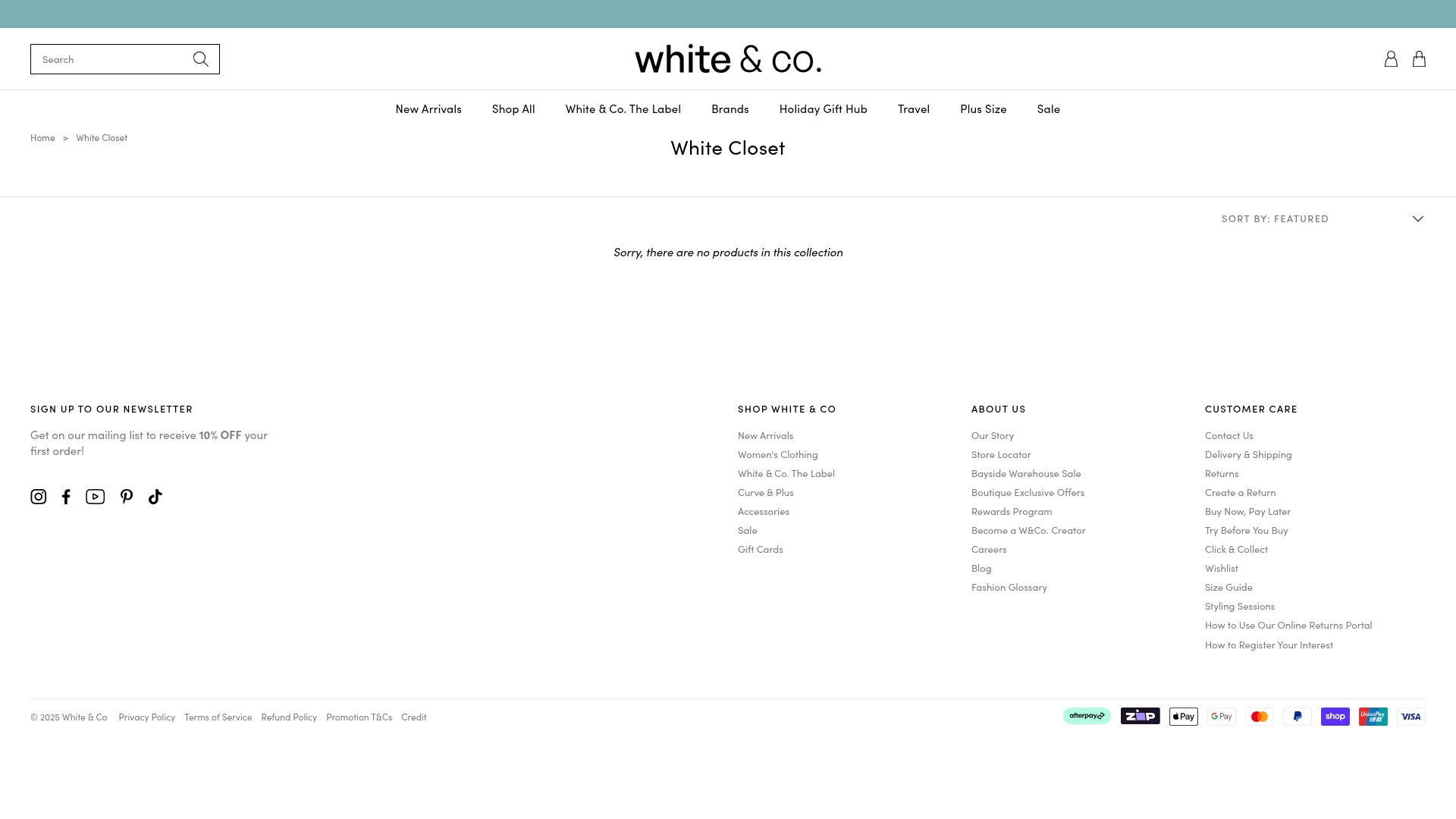Click the search magnifier icon

pos(200,59)
